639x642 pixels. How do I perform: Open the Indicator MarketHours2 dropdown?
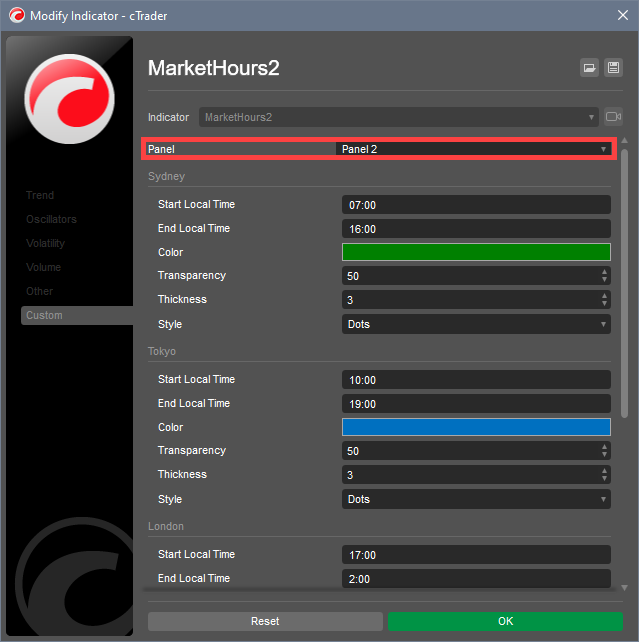[x=398, y=117]
